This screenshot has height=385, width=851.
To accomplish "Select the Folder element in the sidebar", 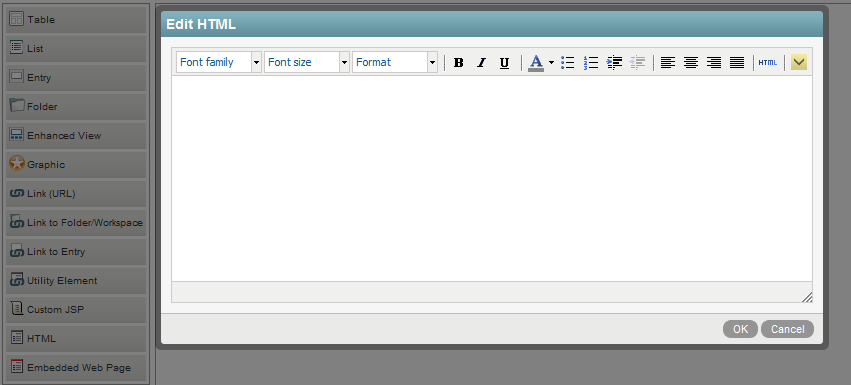I will (x=76, y=106).
